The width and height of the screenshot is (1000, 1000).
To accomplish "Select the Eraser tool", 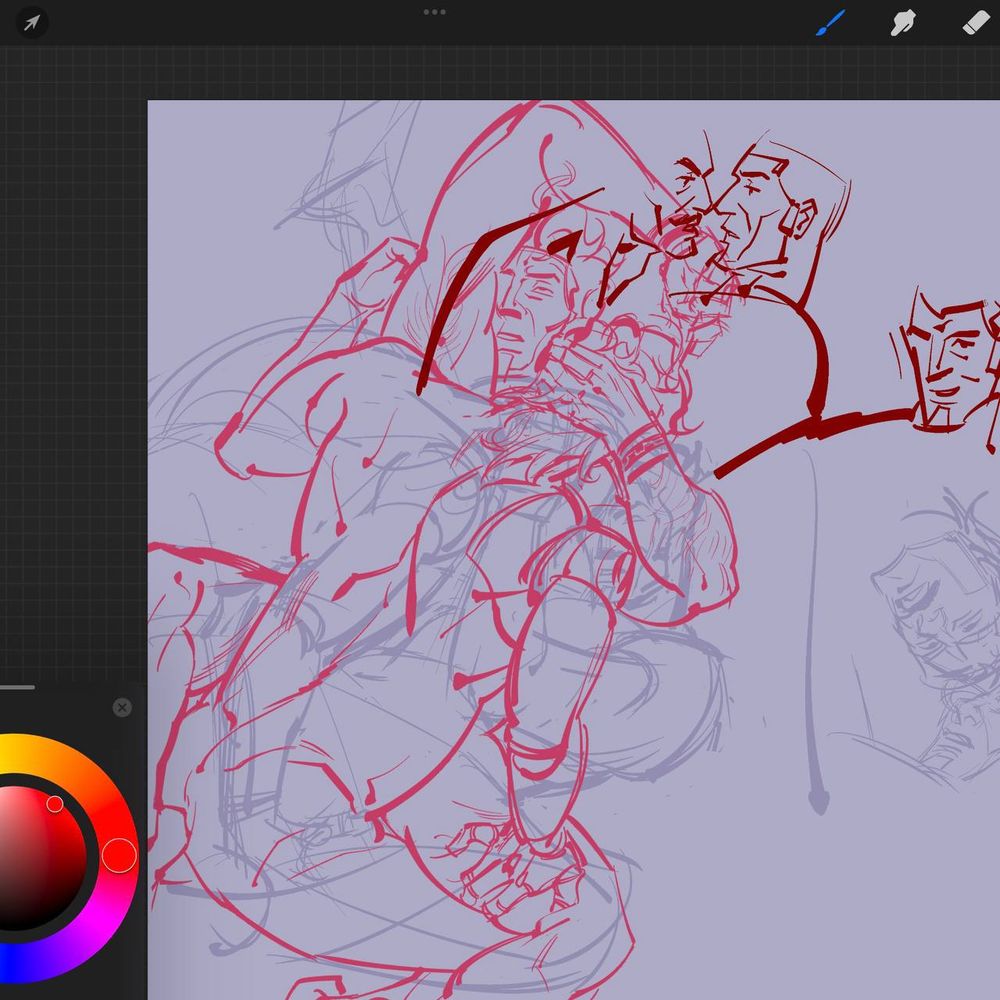I will pos(976,23).
